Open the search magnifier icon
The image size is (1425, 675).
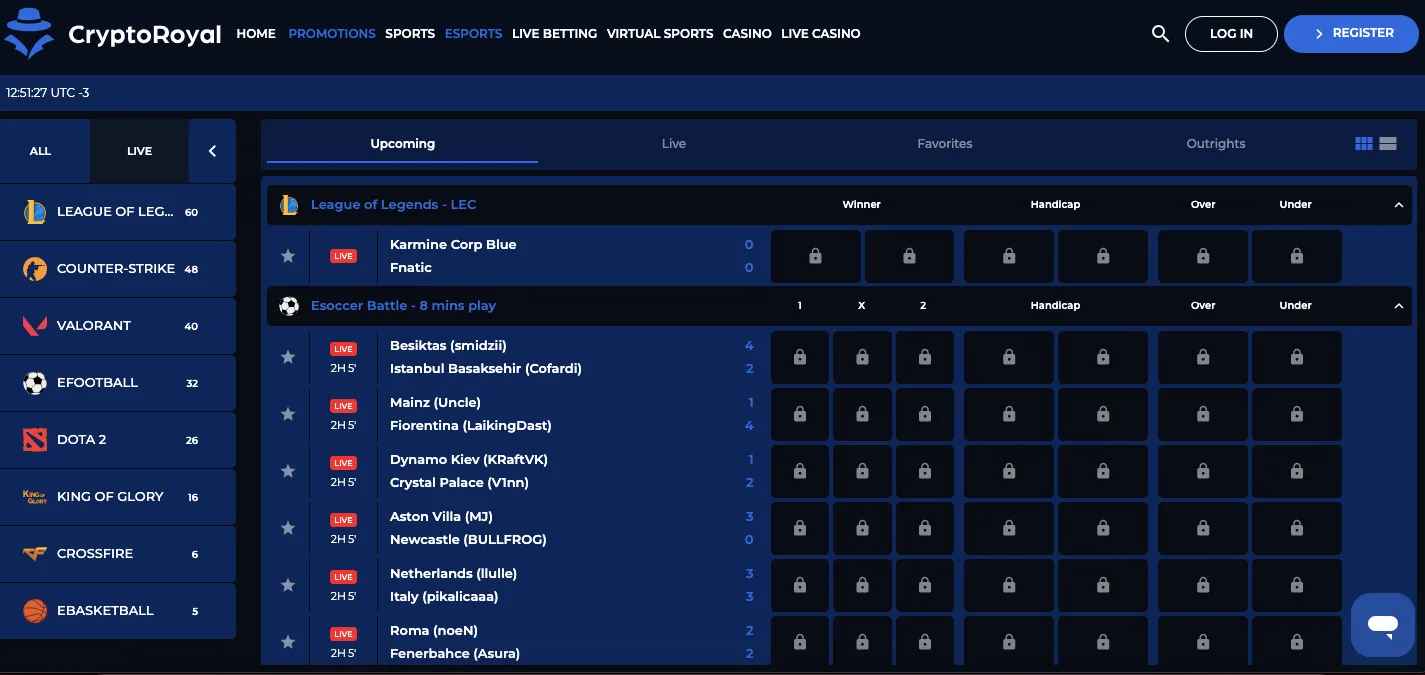tap(1160, 33)
